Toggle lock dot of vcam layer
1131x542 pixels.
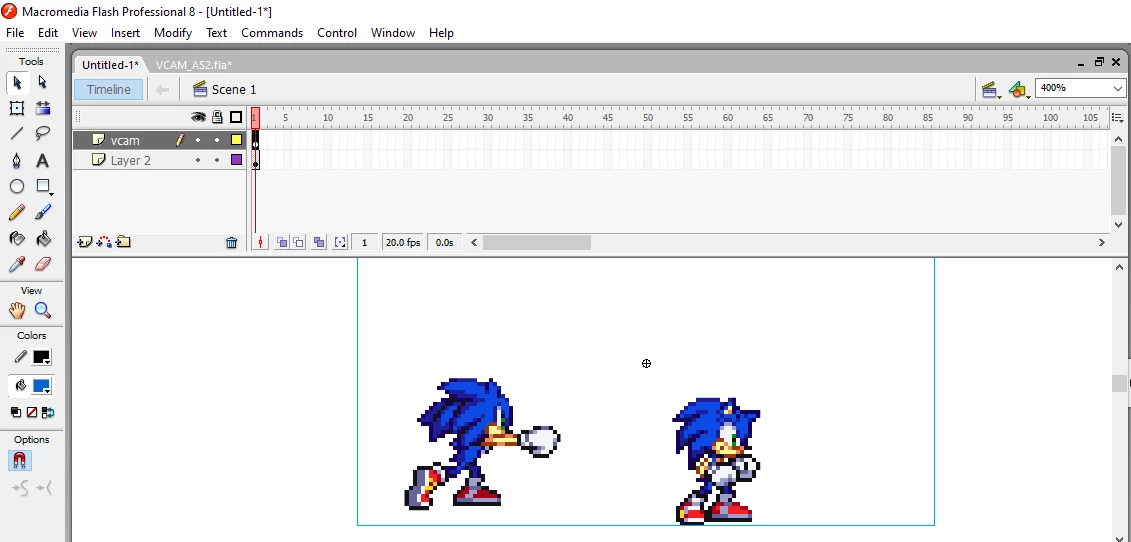point(217,140)
